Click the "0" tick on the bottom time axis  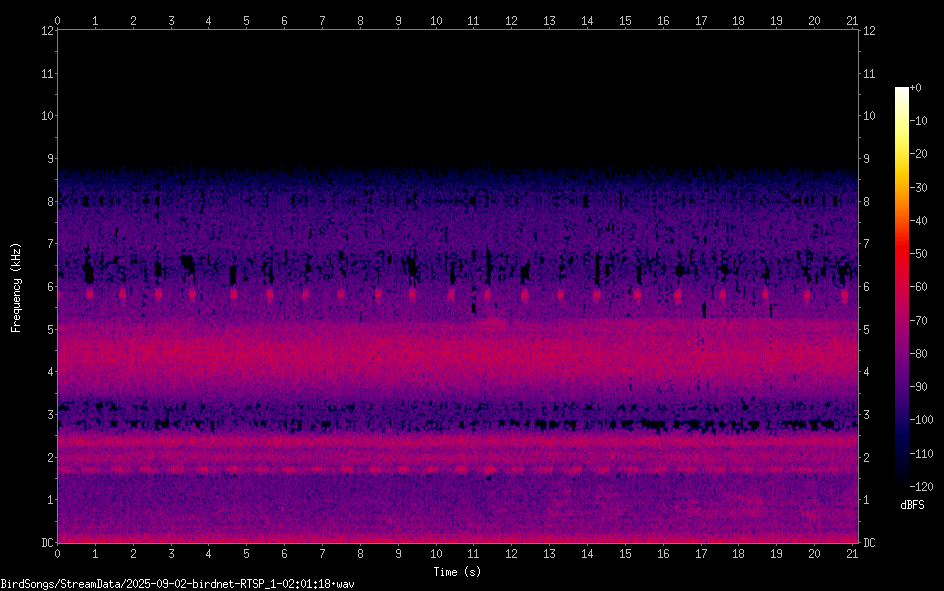(57, 554)
